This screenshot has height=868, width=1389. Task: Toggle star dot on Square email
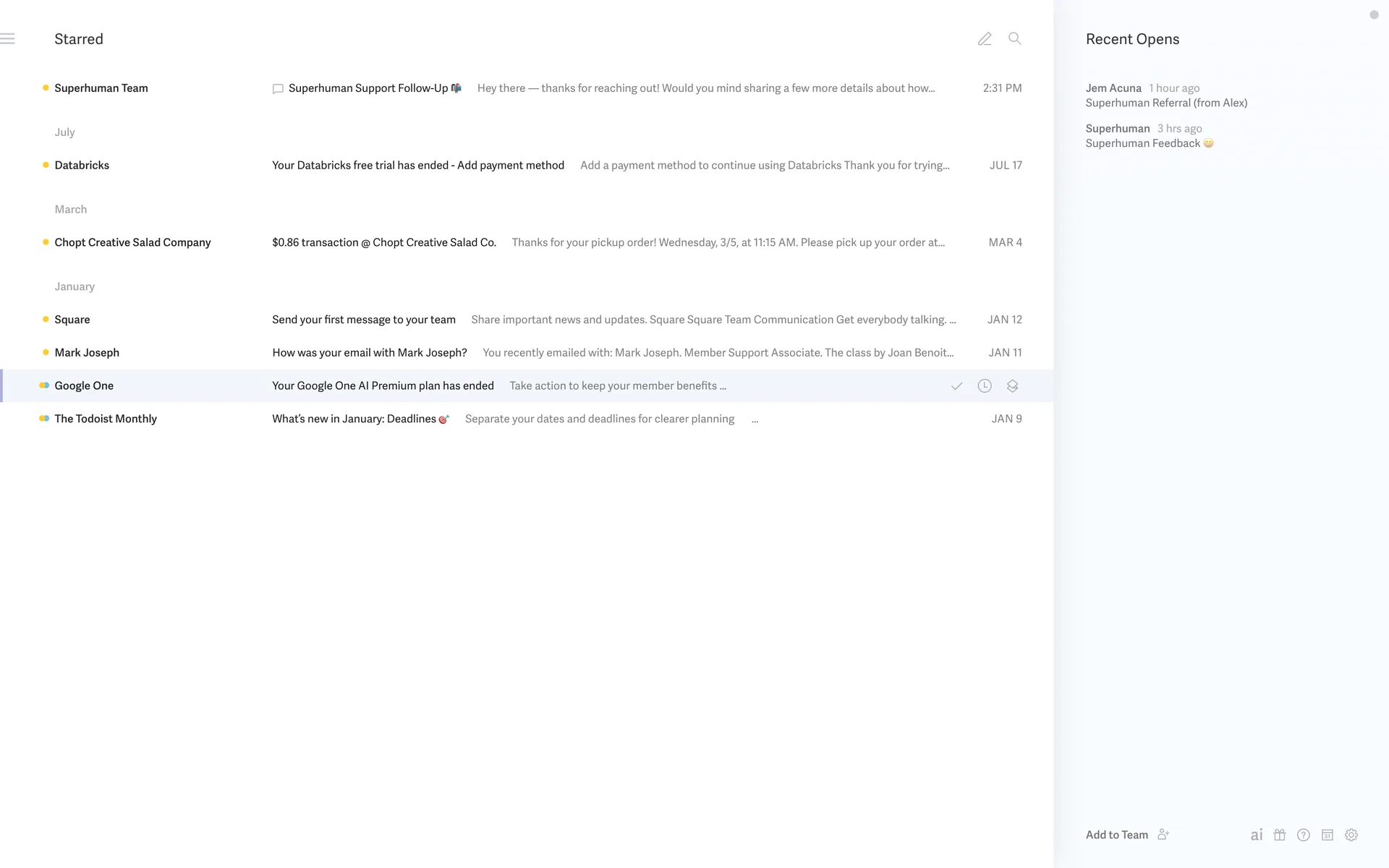click(x=46, y=319)
